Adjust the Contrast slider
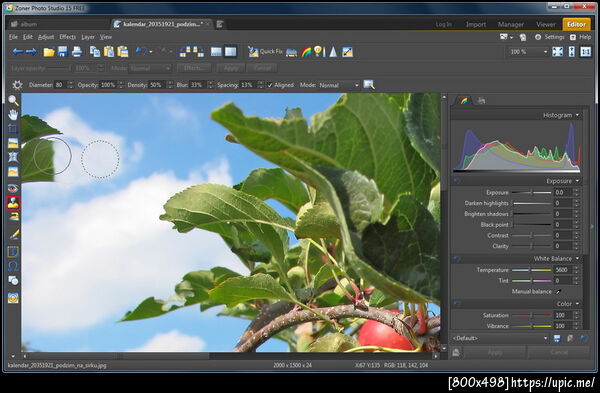This screenshot has height=393, width=600. [x=531, y=235]
